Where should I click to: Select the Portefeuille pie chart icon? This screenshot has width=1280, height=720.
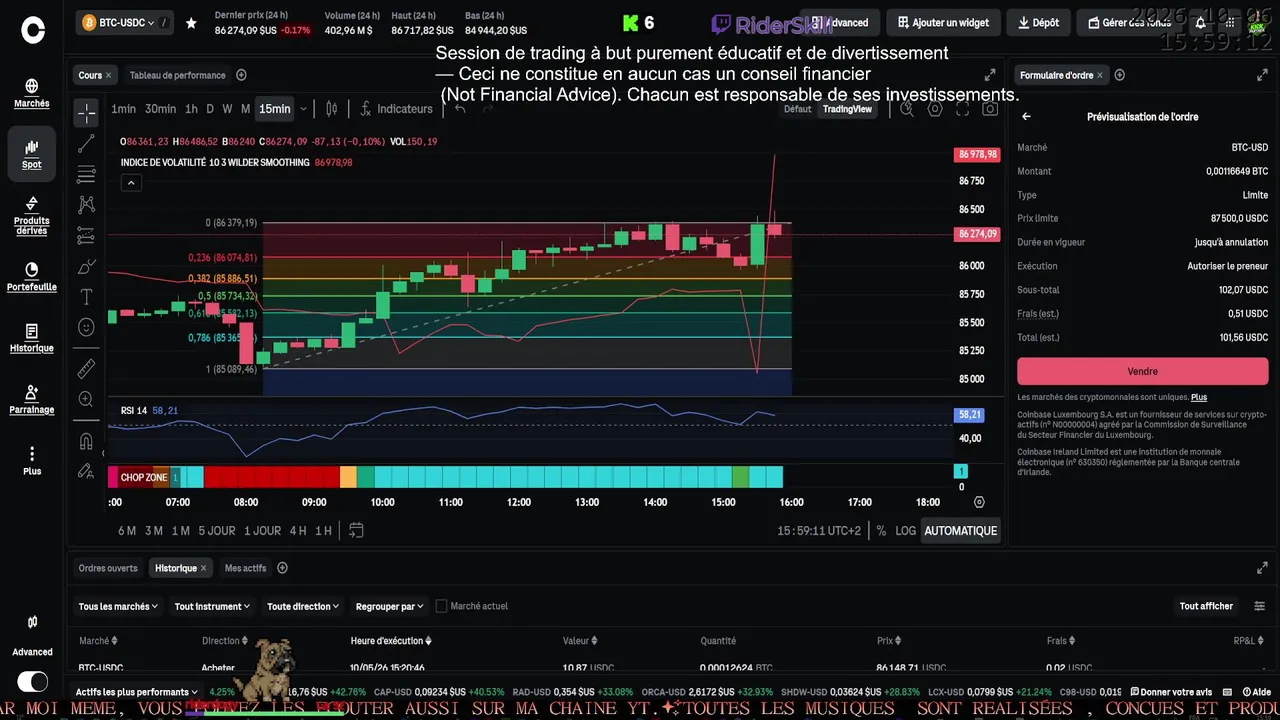tap(32, 270)
